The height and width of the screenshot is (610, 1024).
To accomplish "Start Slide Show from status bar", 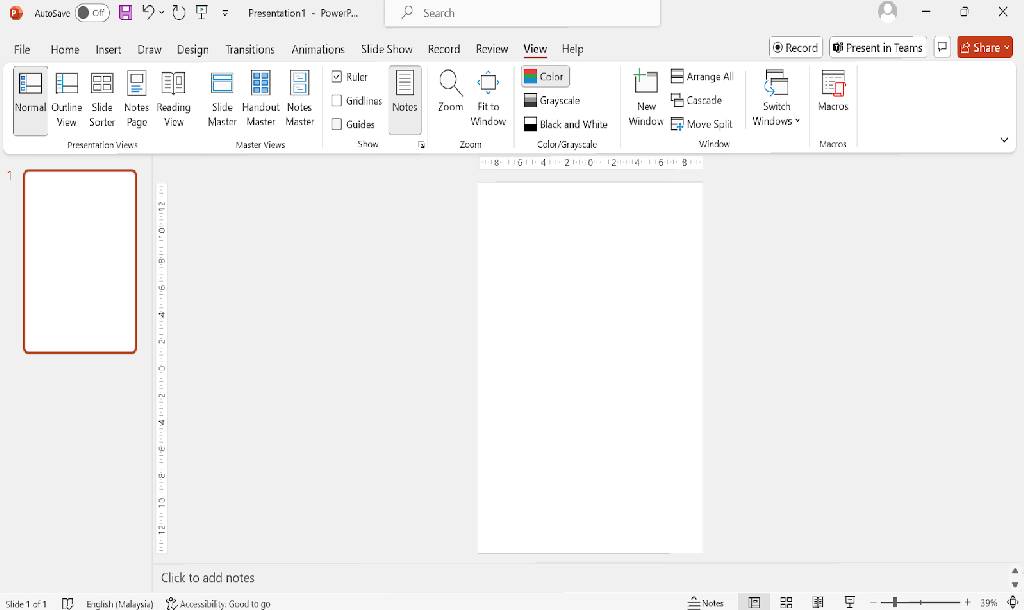I will [x=850, y=602].
